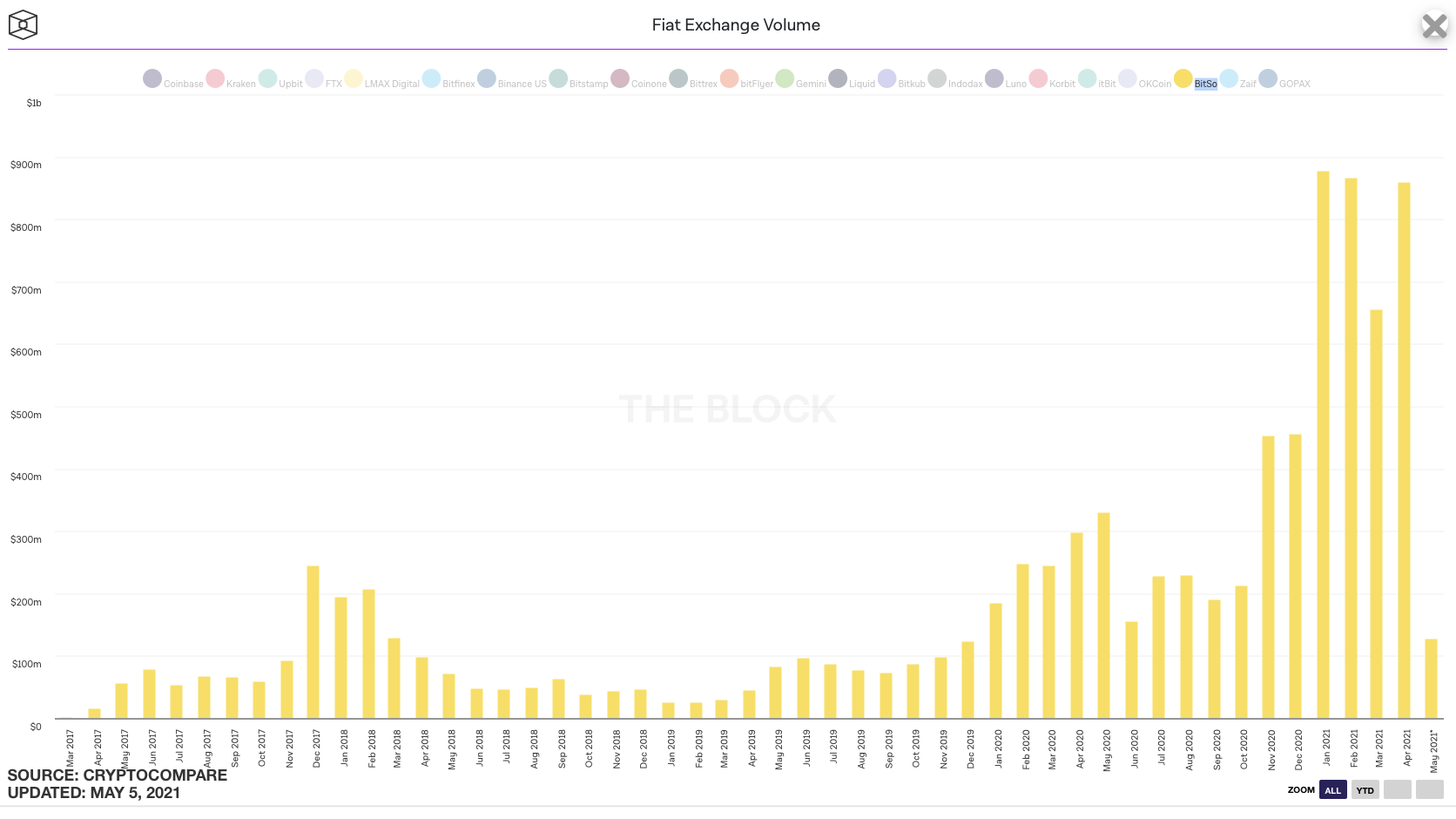This screenshot has width=1456, height=819.
Task: Switch zoom to YTD view
Action: 1364,789
